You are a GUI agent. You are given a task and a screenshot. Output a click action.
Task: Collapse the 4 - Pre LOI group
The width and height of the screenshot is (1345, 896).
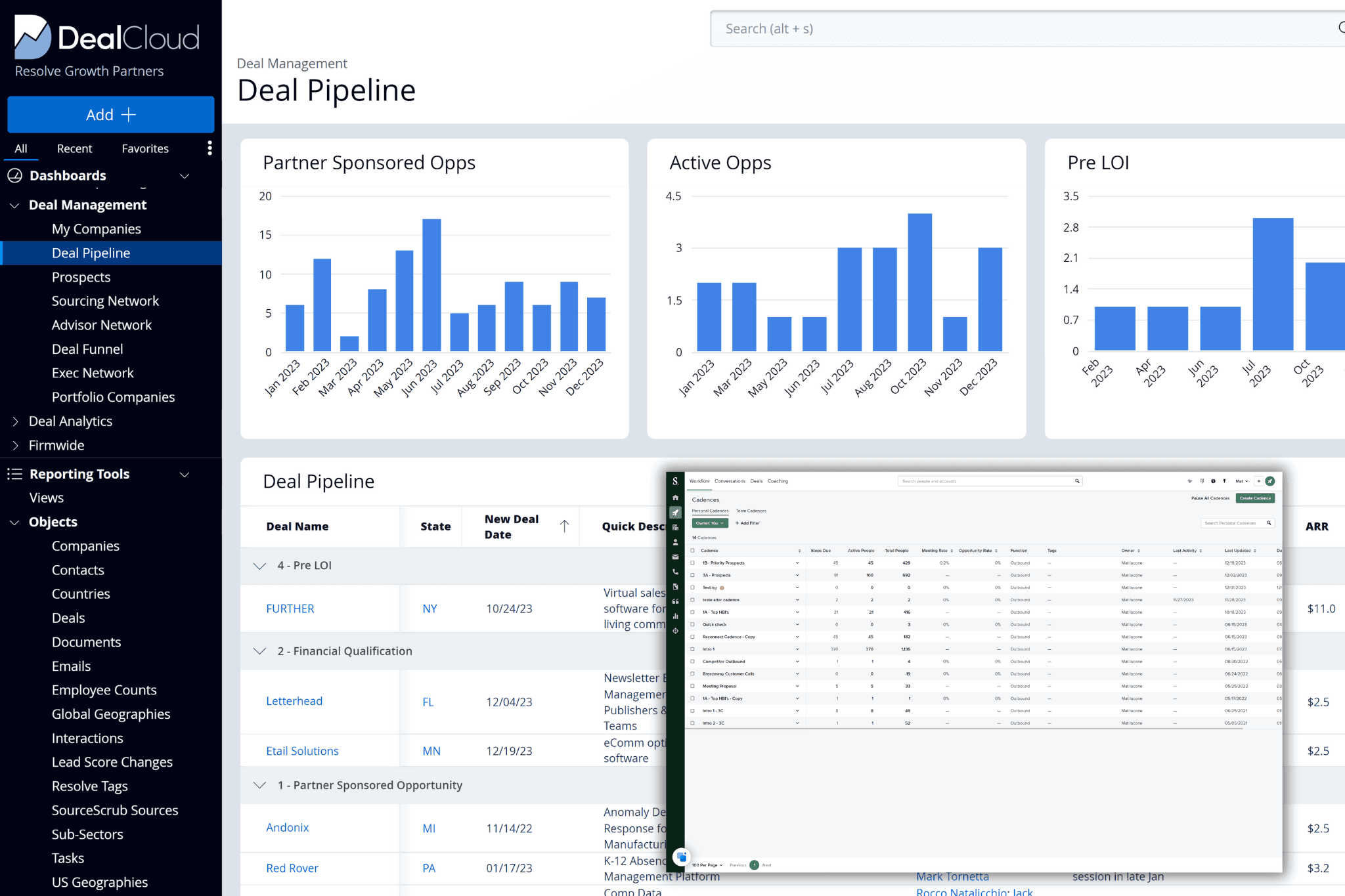coord(259,566)
